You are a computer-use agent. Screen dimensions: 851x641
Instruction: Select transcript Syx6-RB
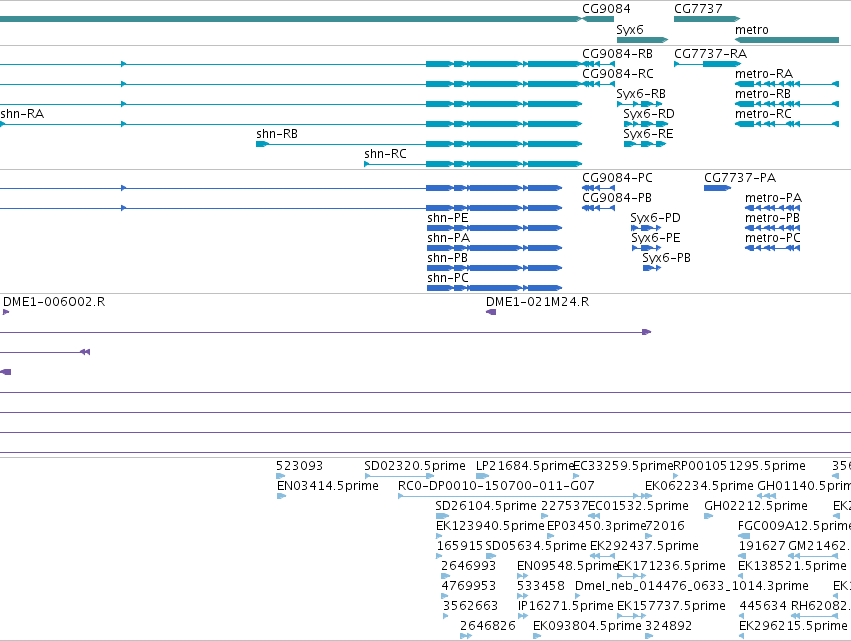pos(640,104)
